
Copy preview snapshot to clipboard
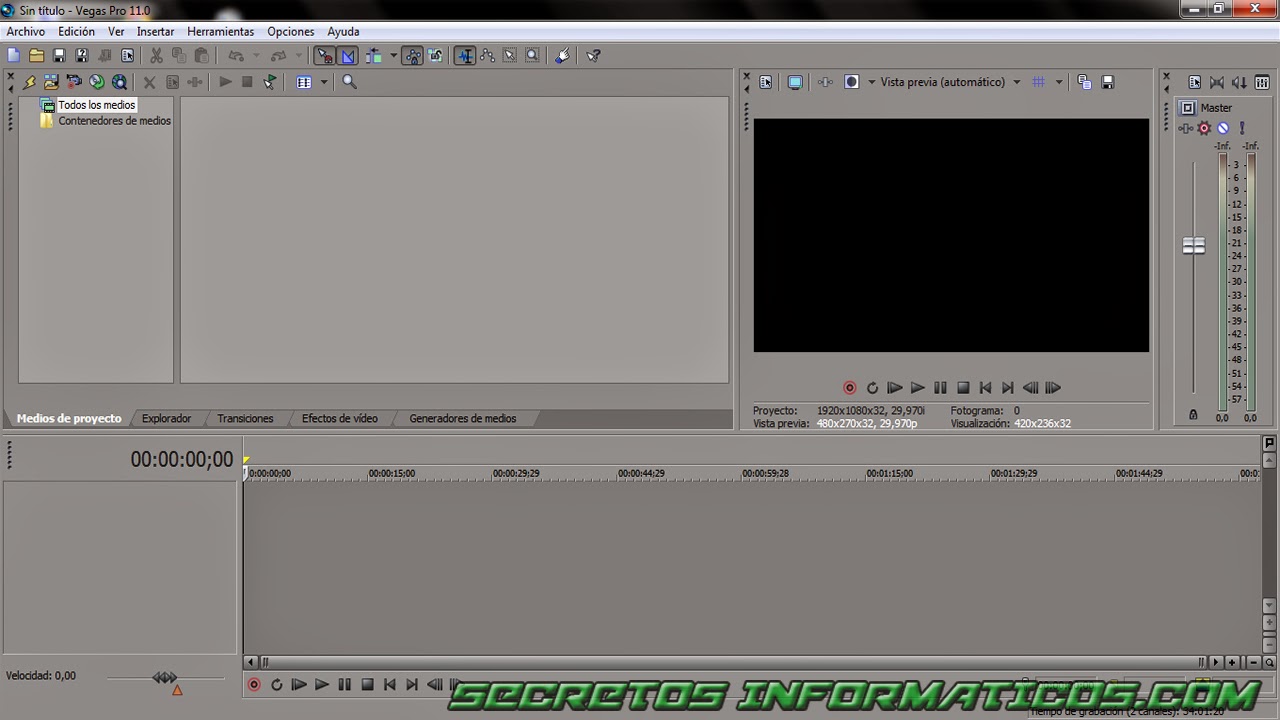1084,82
